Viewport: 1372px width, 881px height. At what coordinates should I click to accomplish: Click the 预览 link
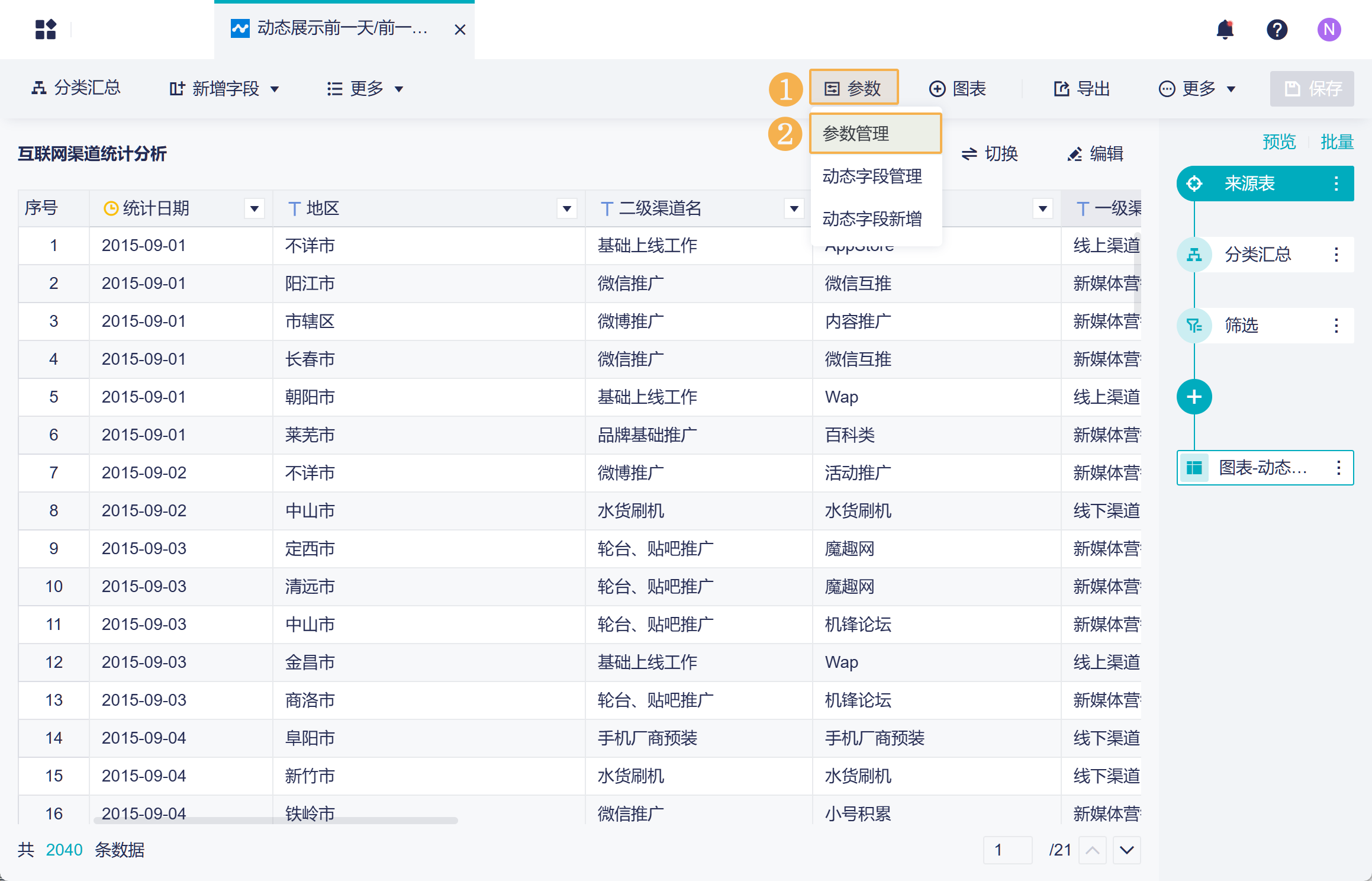(x=1278, y=142)
